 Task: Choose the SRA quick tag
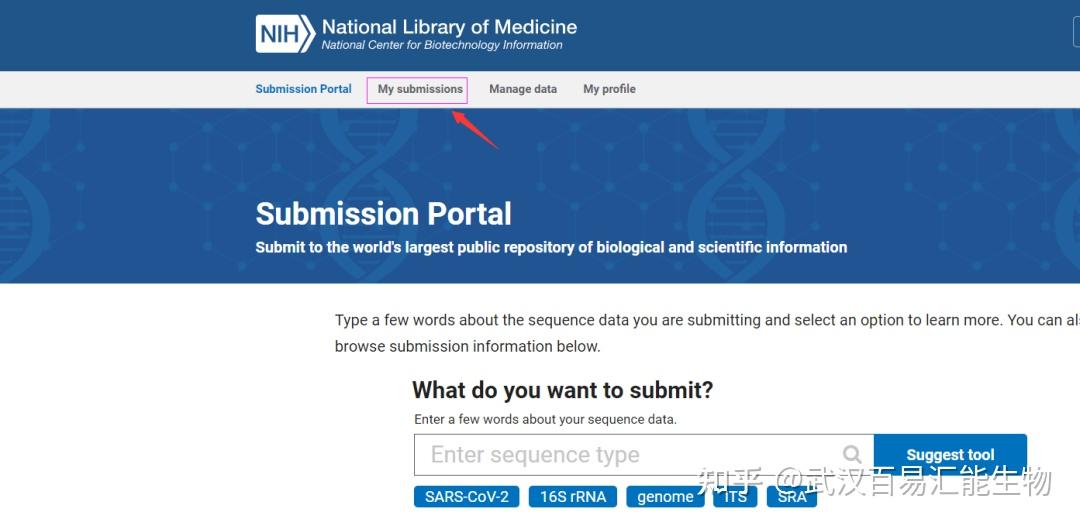point(792,496)
